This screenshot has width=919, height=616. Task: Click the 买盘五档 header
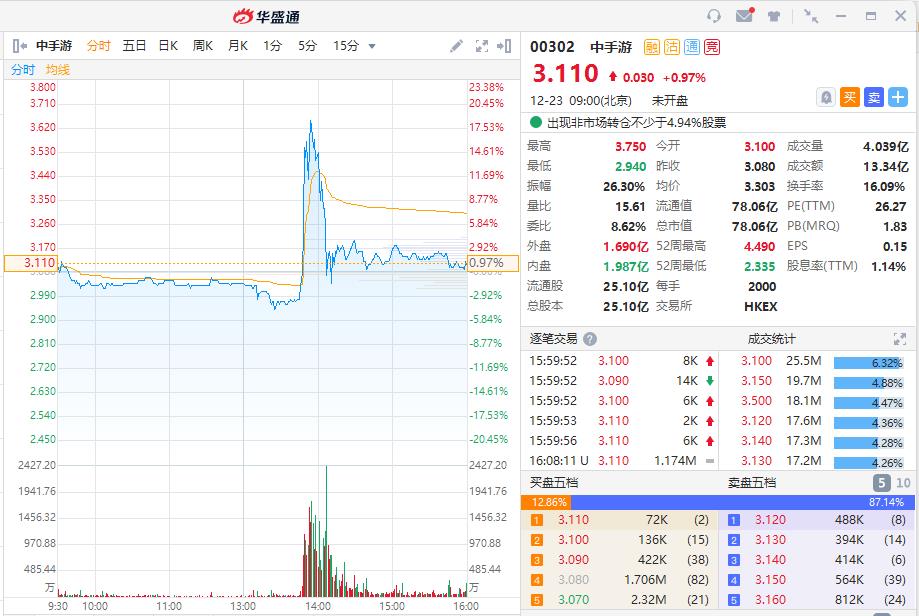tap(554, 482)
